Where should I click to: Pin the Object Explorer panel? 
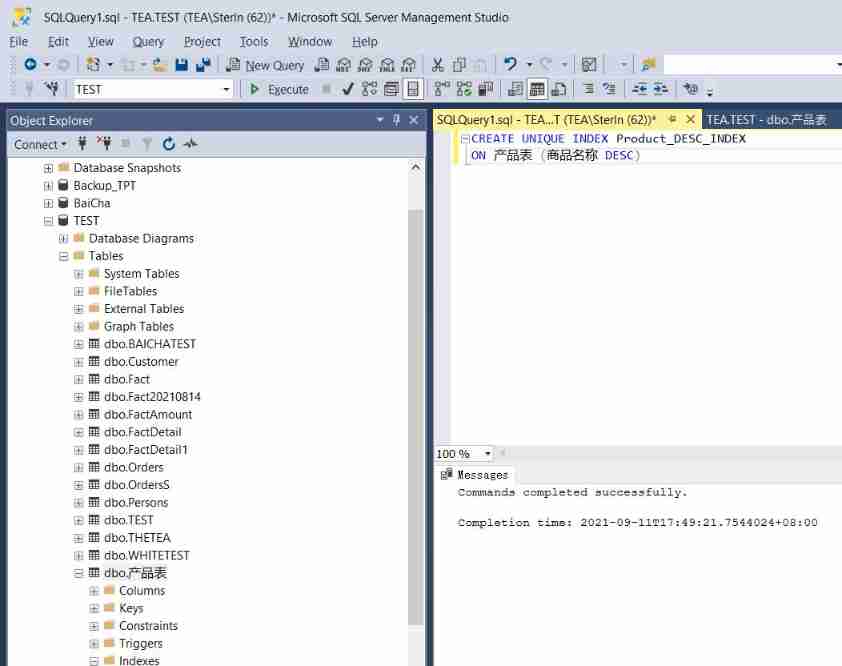point(396,120)
